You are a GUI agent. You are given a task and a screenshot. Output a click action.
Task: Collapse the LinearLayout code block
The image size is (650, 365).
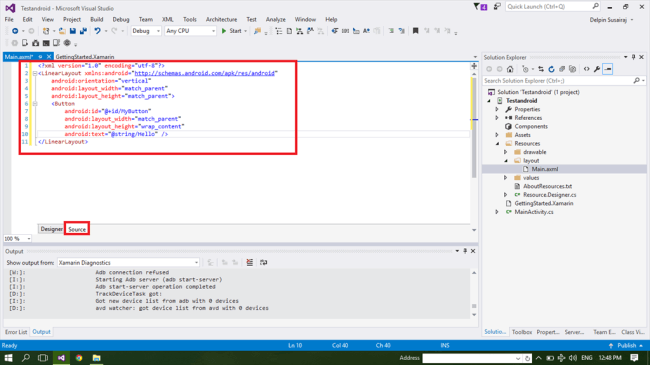[35, 73]
